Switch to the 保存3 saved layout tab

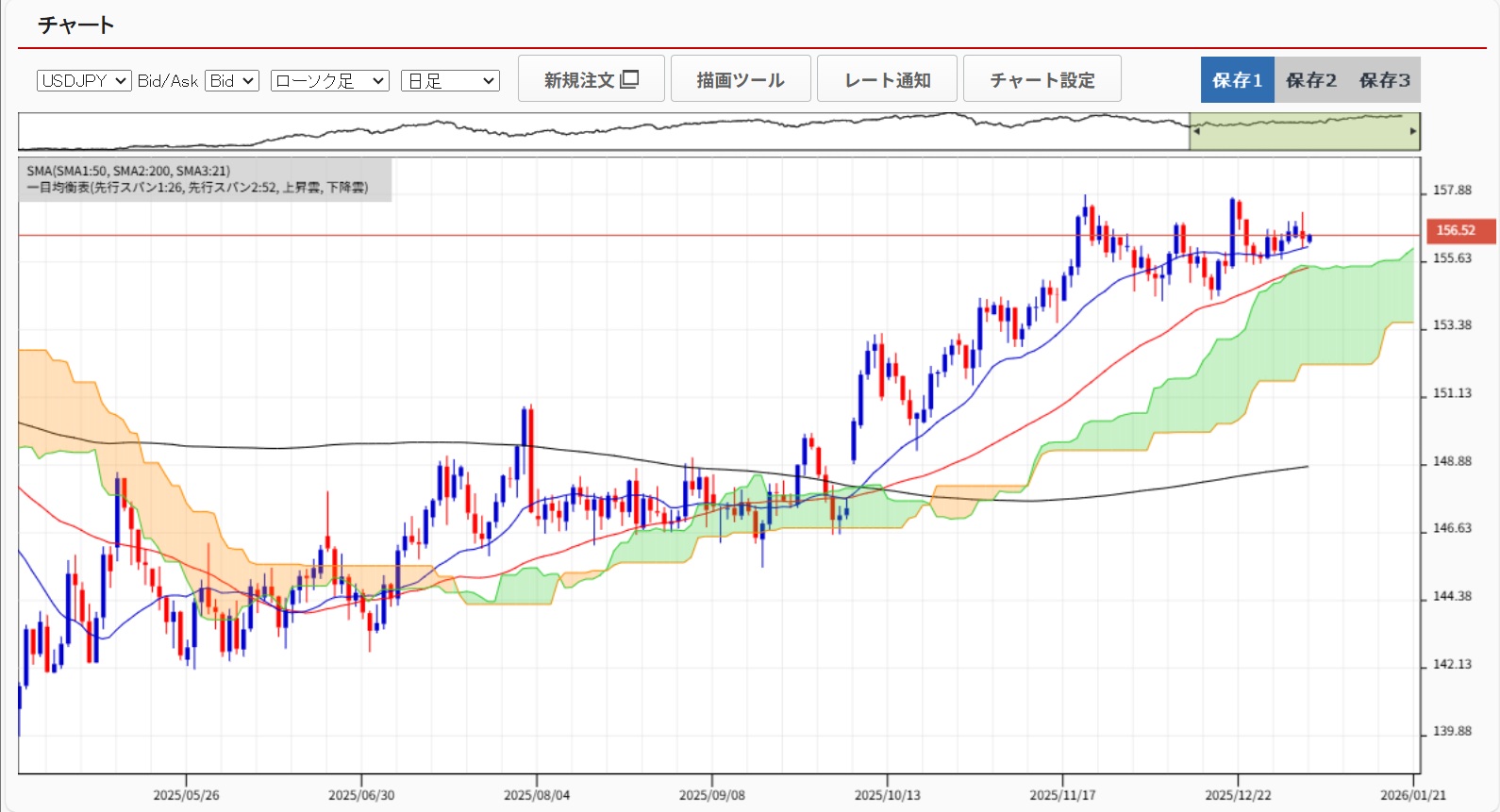tap(1384, 80)
